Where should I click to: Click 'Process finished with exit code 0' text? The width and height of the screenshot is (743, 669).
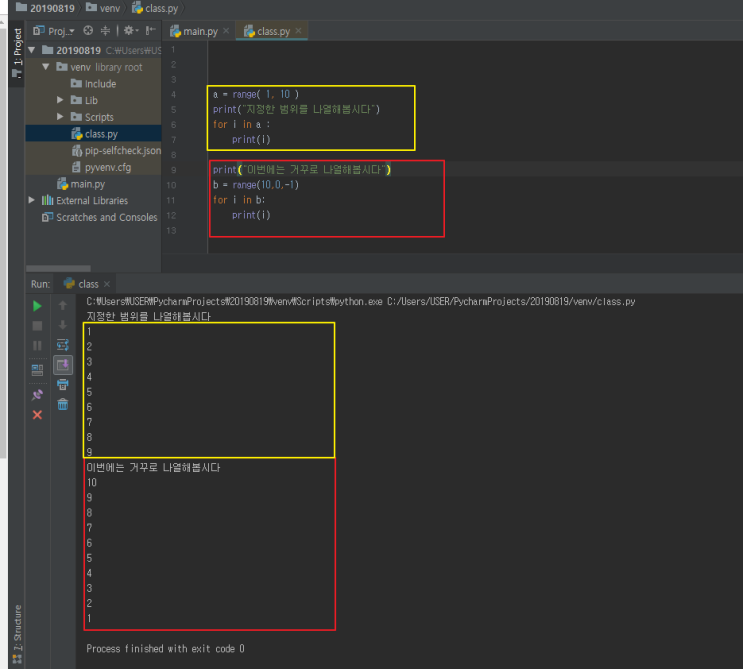tap(165, 649)
